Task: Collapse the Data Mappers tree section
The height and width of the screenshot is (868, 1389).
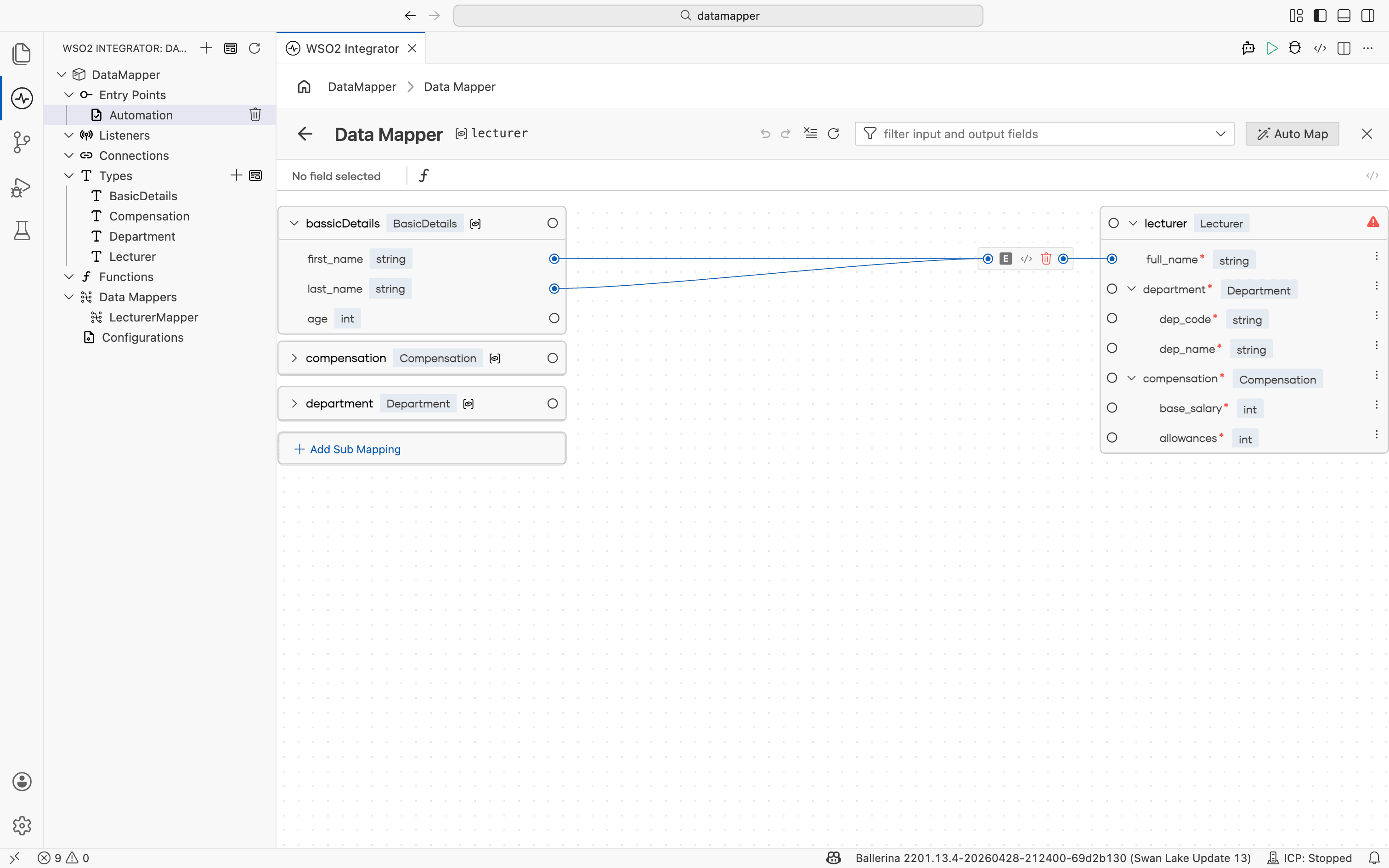Action: click(69, 297)
